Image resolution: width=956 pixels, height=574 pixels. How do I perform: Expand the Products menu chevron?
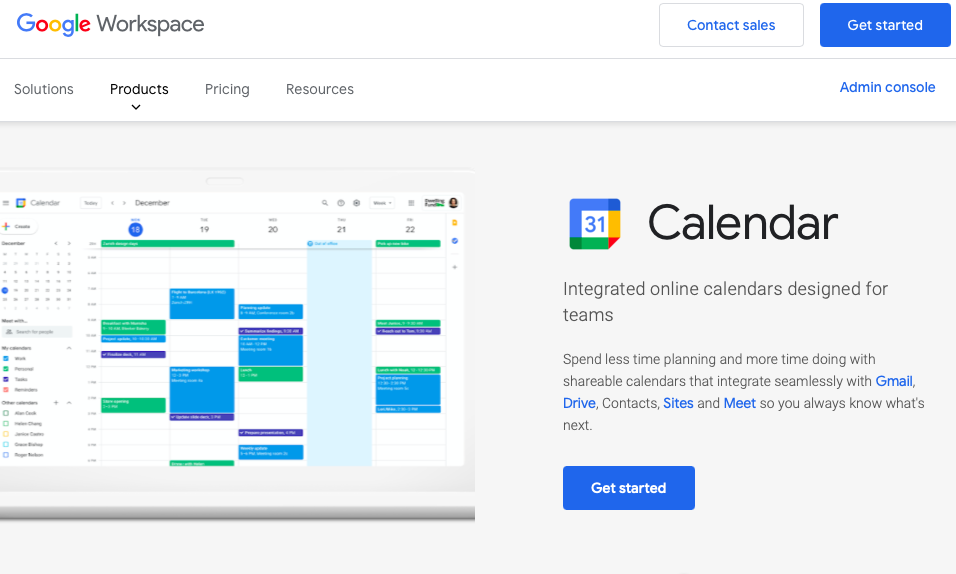136,107
